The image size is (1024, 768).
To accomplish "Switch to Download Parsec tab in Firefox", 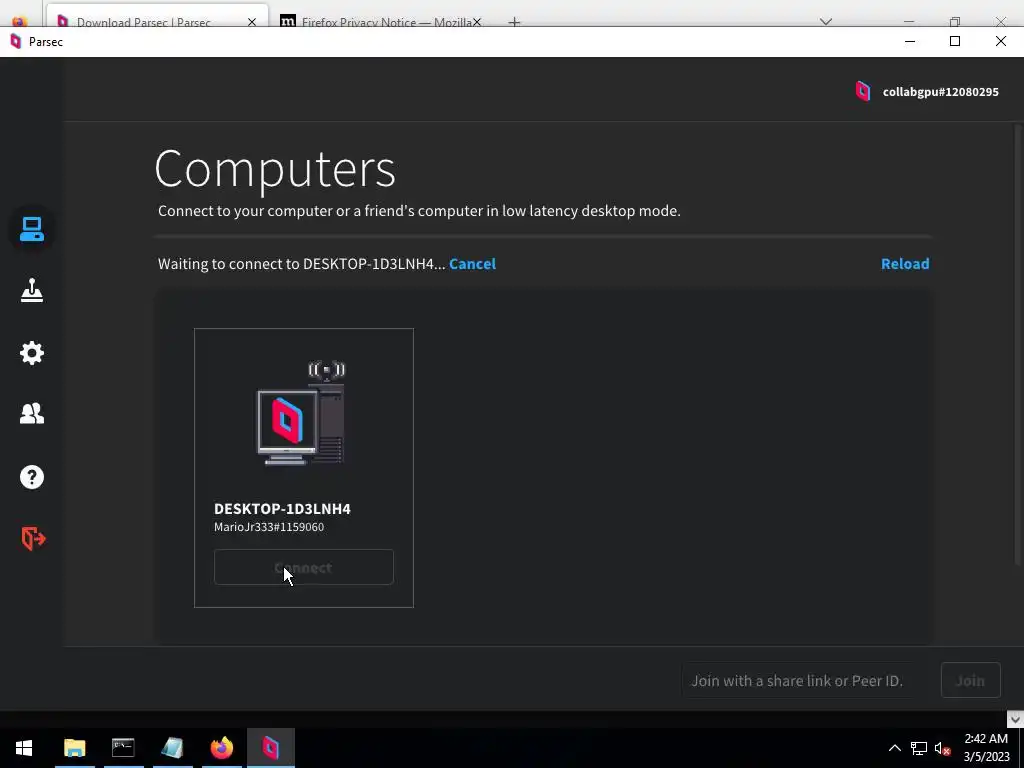I will [144, 22].
